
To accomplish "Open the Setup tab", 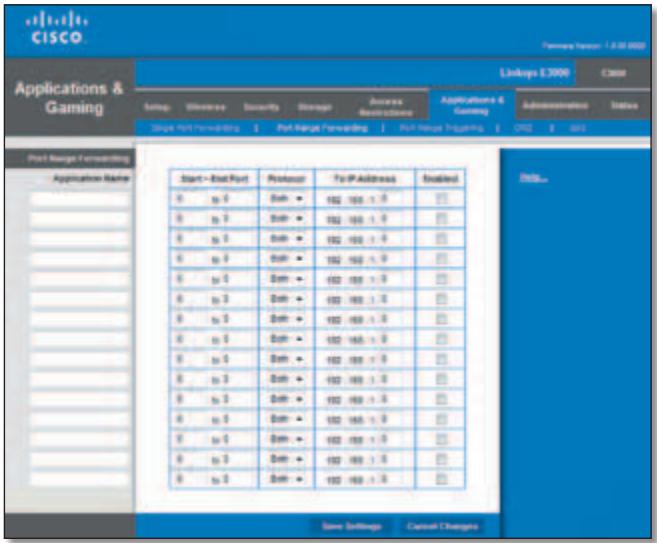I will pyautogui.click(x=156, y=107).
